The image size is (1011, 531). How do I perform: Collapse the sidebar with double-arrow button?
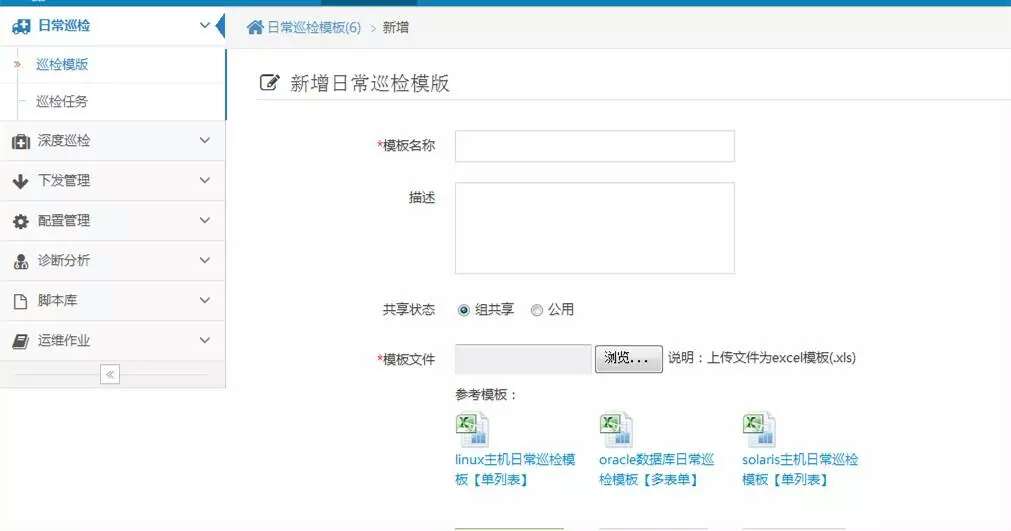110,374
